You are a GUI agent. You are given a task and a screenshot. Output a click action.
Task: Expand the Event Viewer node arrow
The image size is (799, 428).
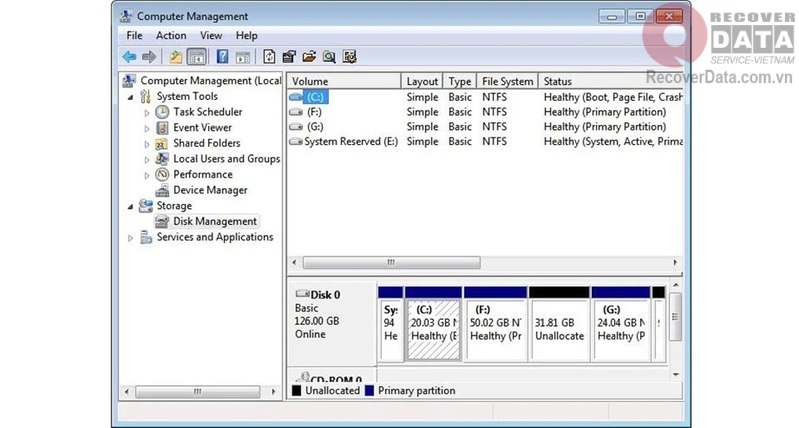pyautogui.click(x=147, y=128)
